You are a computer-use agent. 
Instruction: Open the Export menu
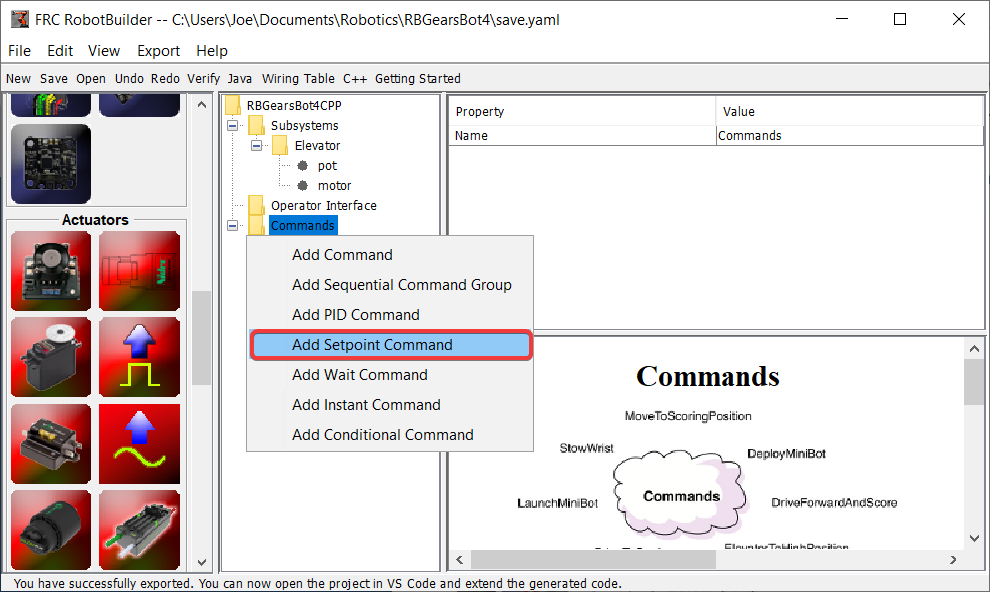(x=158, y=50)
